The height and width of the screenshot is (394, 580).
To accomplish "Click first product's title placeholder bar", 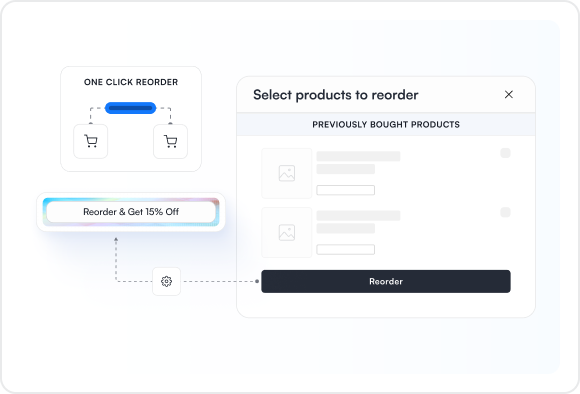I will click(358, 156).
